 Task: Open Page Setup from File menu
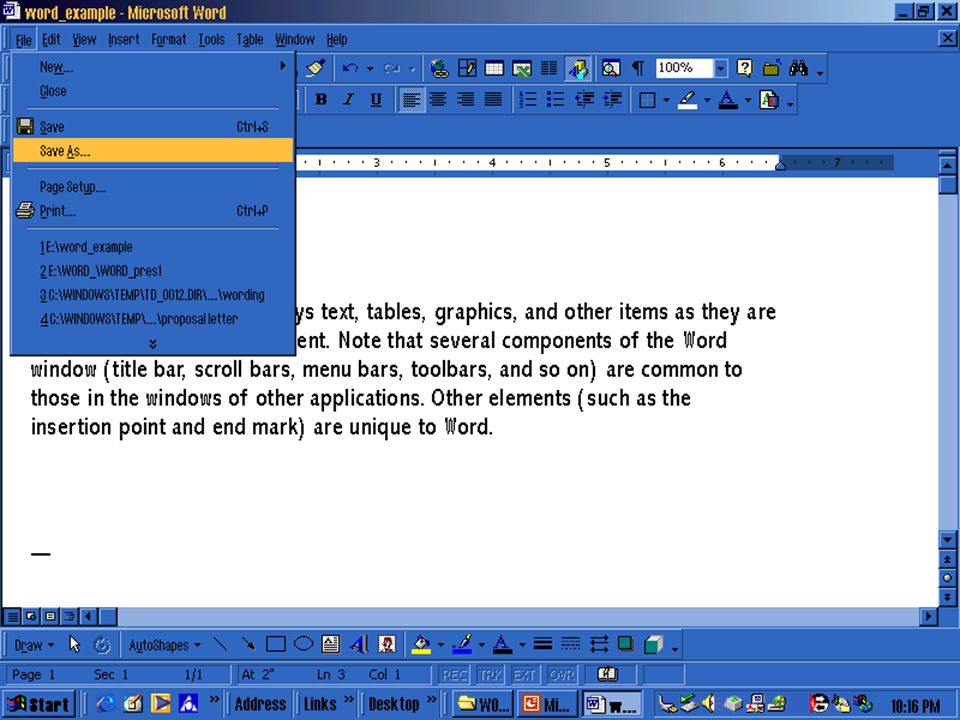(152, 187)
